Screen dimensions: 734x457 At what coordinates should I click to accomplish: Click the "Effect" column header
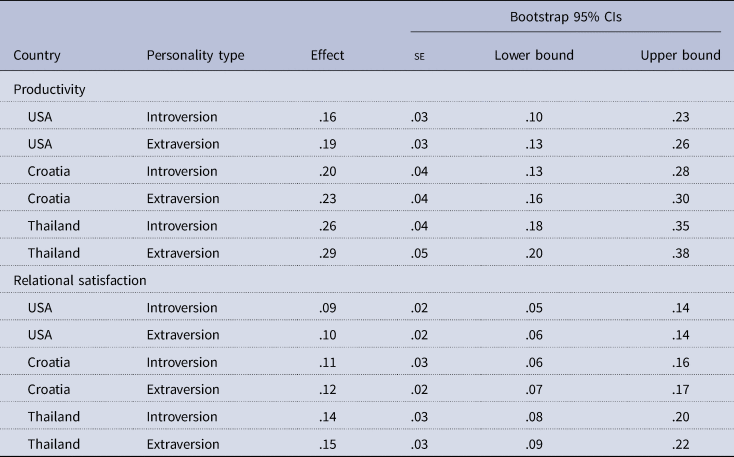(327, 56)
